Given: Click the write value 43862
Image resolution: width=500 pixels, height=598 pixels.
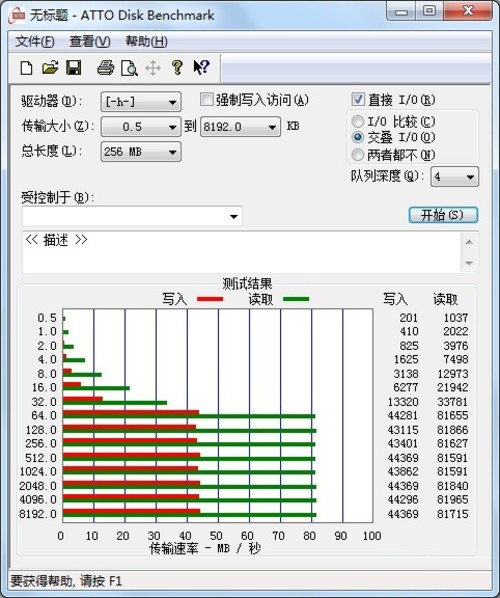Looking at the screenshot, I should pos(403,471).
